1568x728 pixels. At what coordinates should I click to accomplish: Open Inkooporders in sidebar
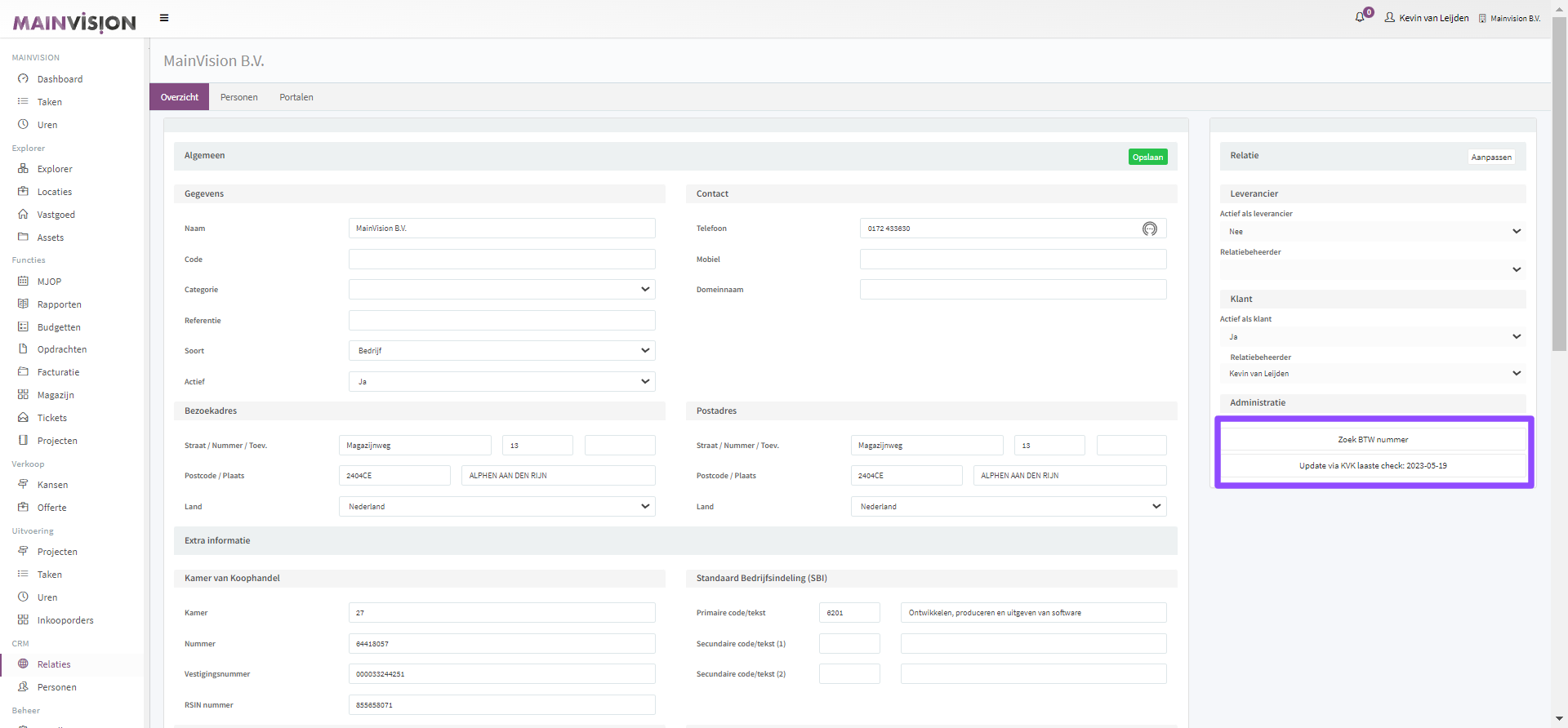(x=65, y=620)
